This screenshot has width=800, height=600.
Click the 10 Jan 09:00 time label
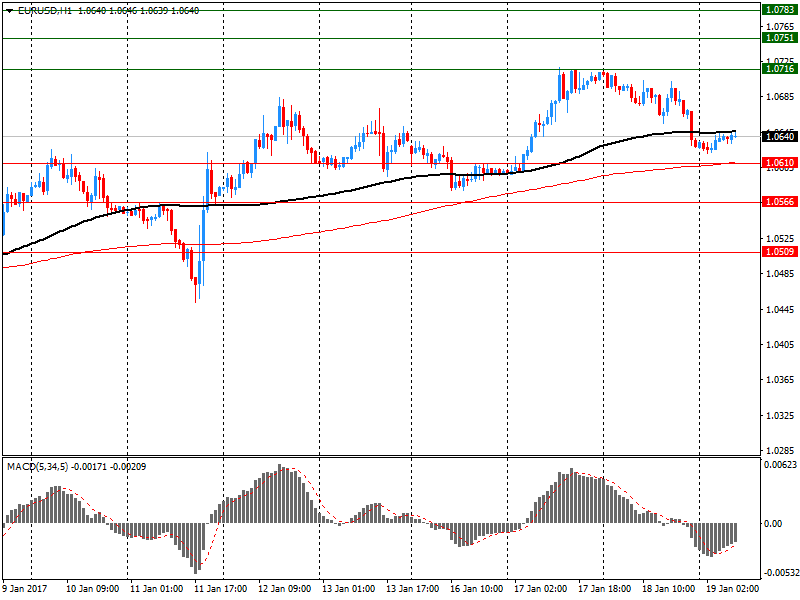[x=92, y=589]
